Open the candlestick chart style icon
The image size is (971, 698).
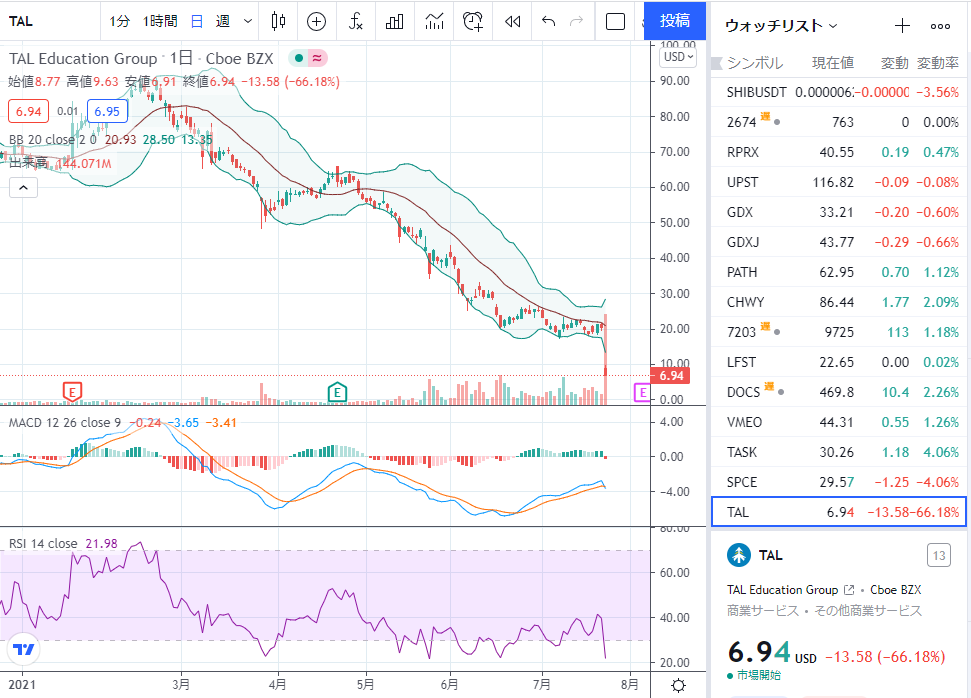[x=279, y=22]
